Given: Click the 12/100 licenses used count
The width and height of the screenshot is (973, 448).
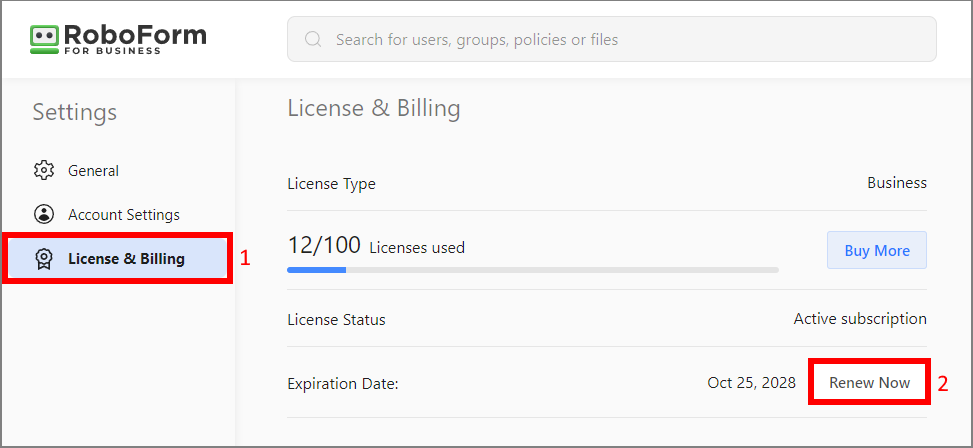Looking at the screenshot, I should 323,246.
